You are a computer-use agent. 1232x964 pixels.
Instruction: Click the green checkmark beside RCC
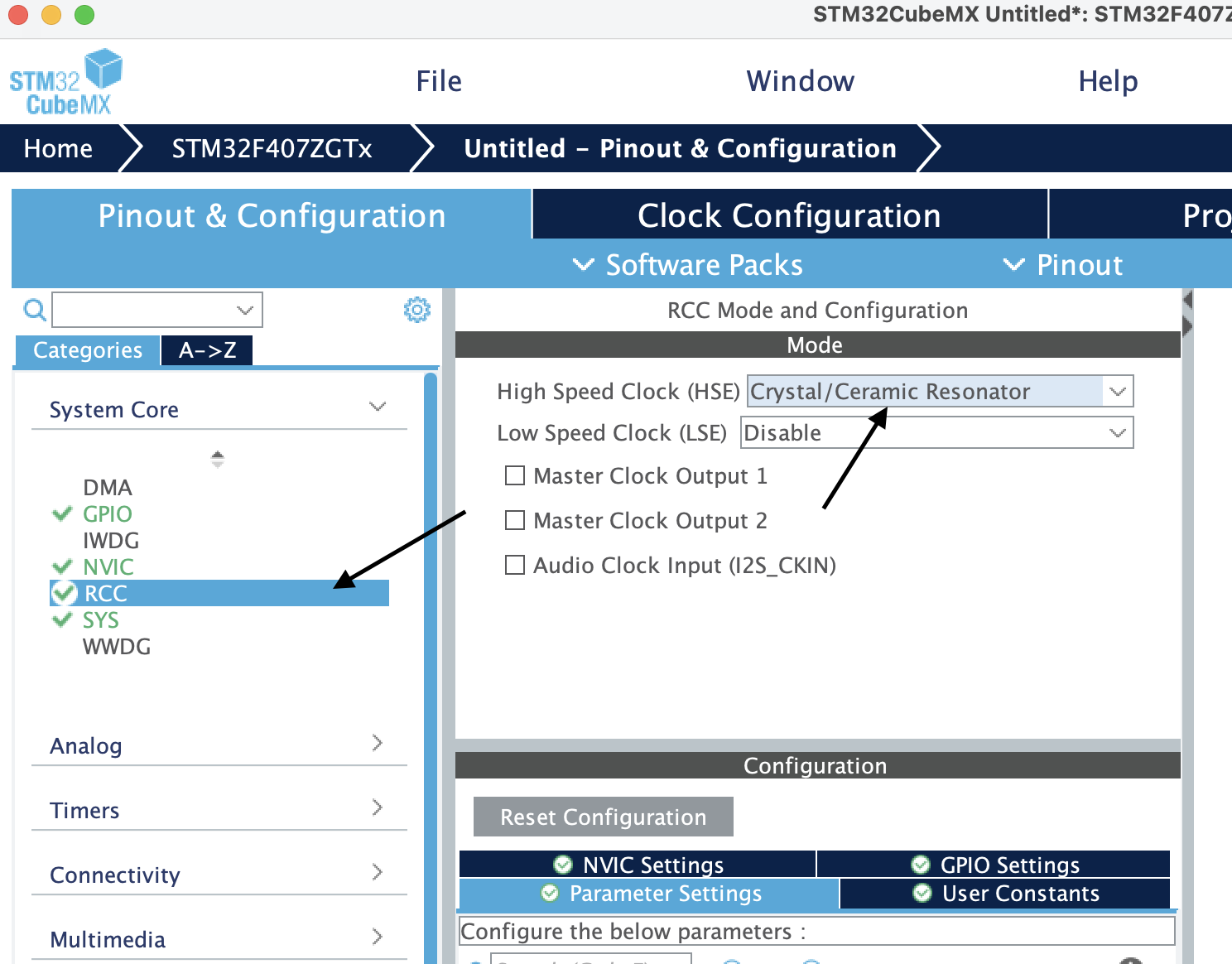click(64, 593)
